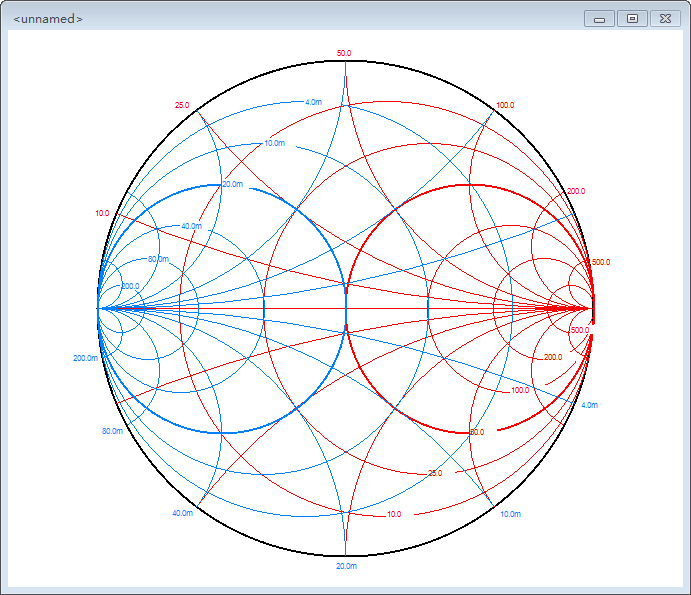Image resolution: width=691 pixels, height=595 pixels.
Task: Click red 100.0 label on outer rim
Action: 505,105
